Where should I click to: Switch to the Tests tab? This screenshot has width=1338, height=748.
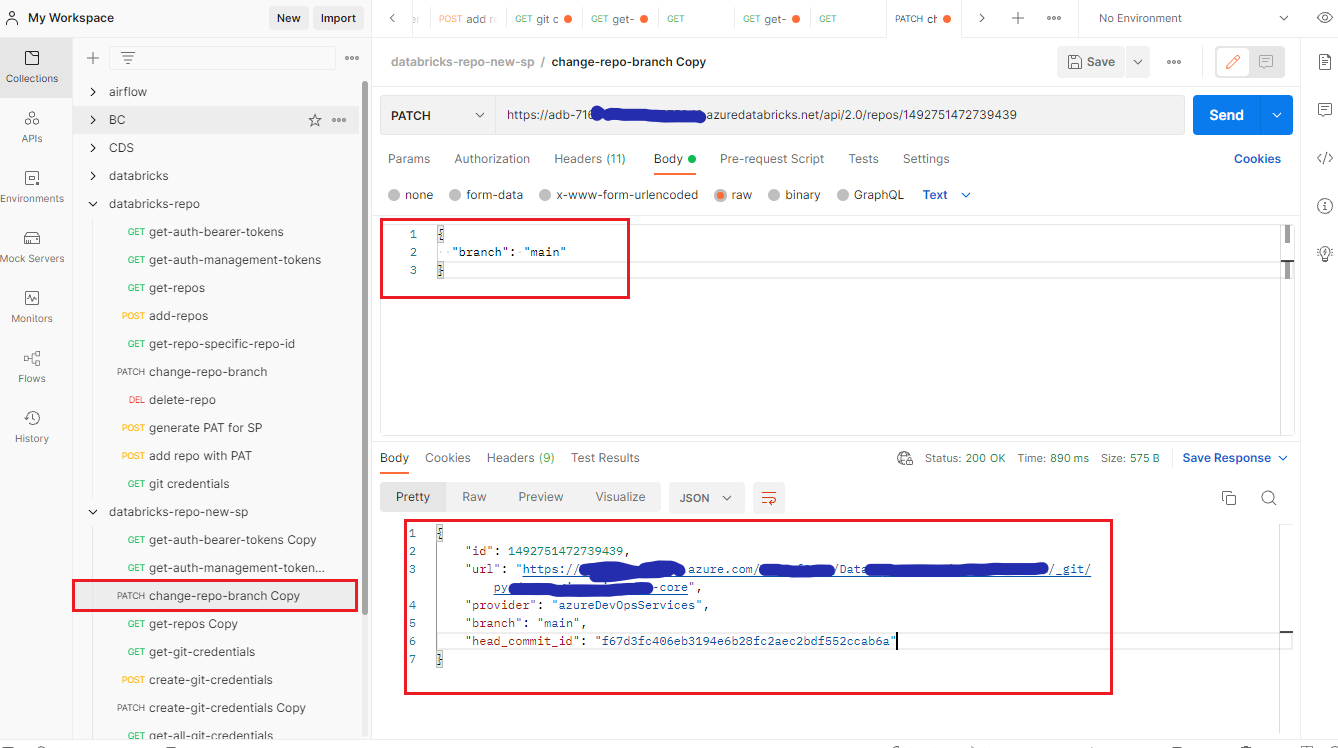point(863,159)
